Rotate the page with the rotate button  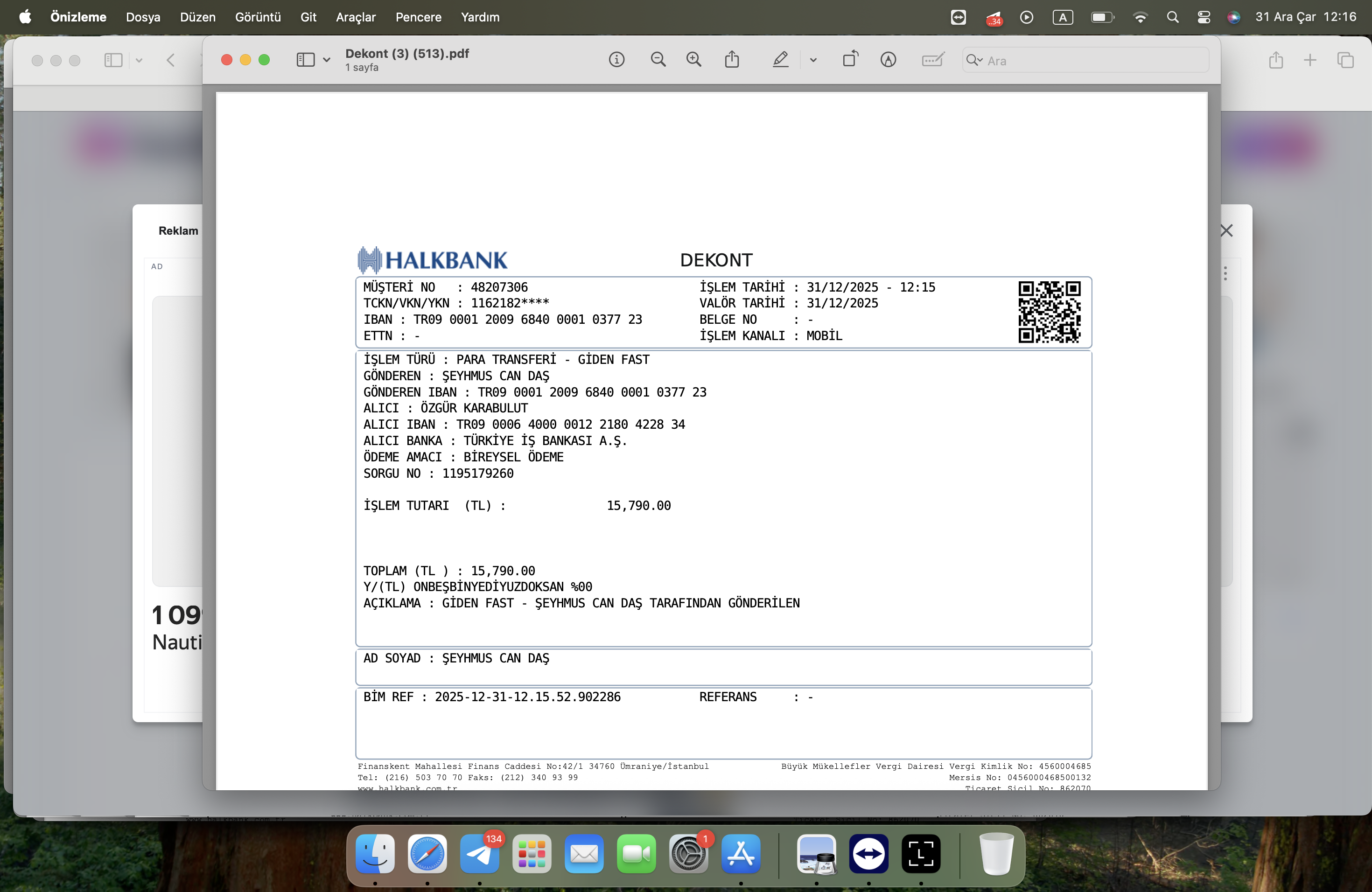[x=850, y=59]
